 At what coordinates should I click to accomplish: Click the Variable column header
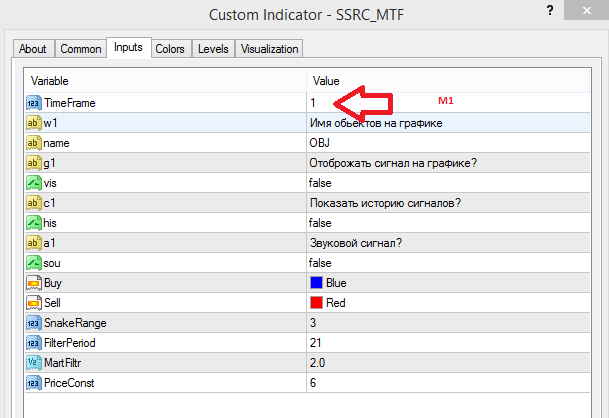click(x=166, y=81)
